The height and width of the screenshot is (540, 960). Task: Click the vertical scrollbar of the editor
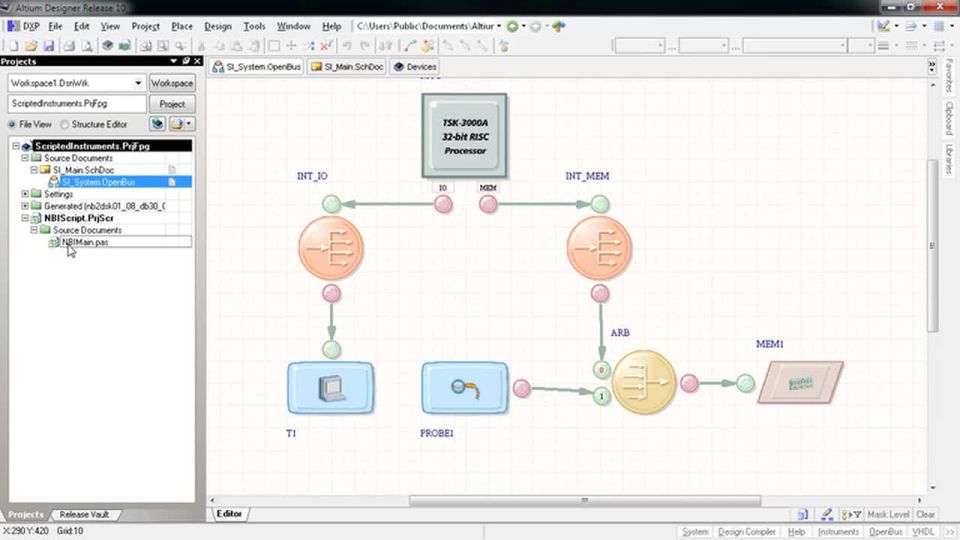932,245
